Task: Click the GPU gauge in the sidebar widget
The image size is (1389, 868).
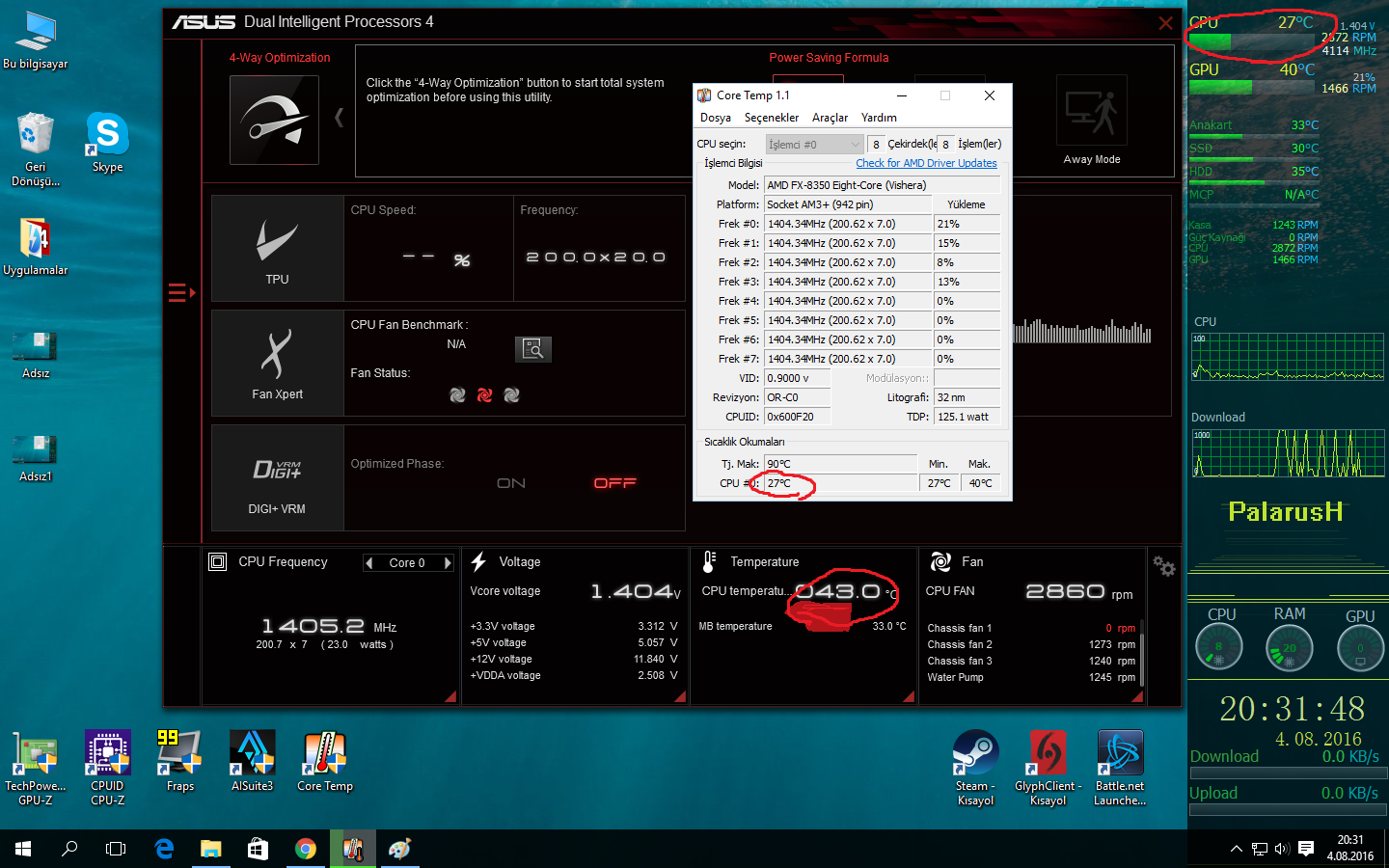Action: 1361,647
